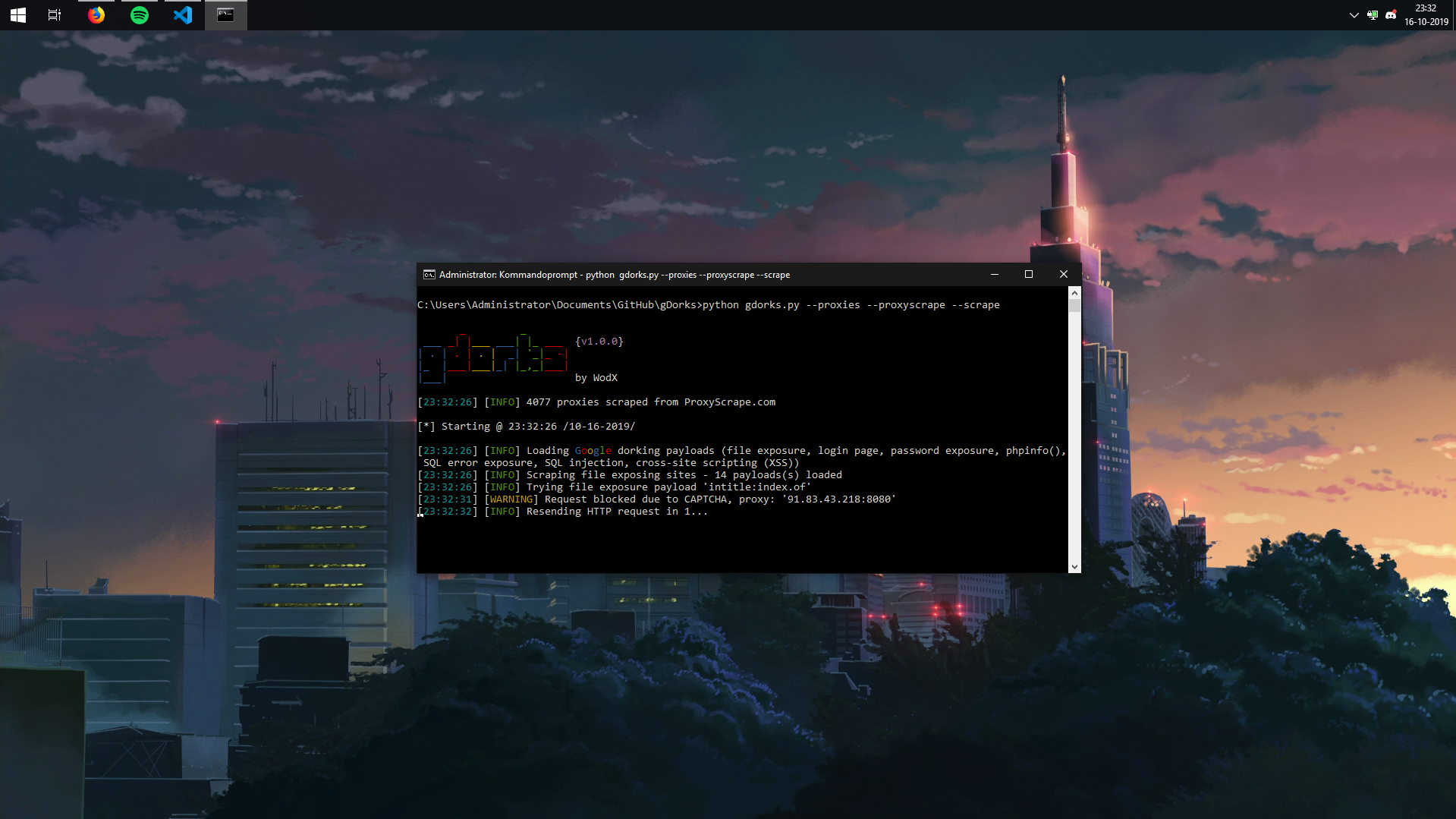Minimize the Command Prompt window
This screenshot has width=1456, height=819.
(x=994, y=275)
